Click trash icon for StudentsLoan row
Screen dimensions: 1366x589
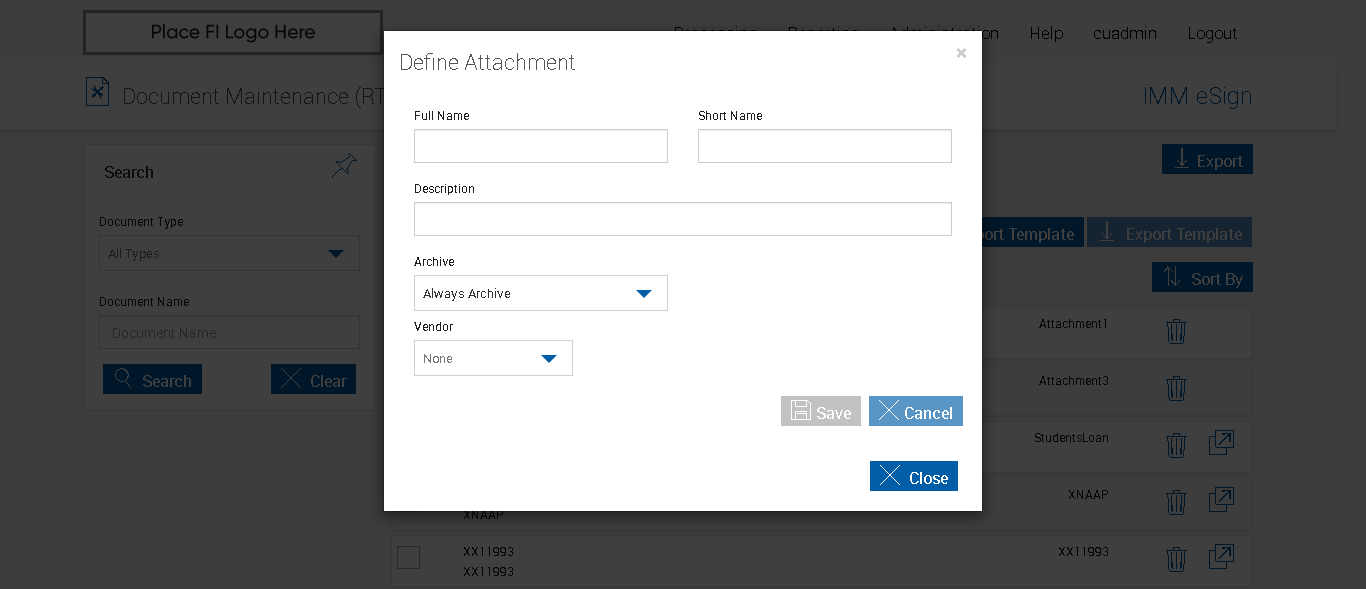point(1176,445)
